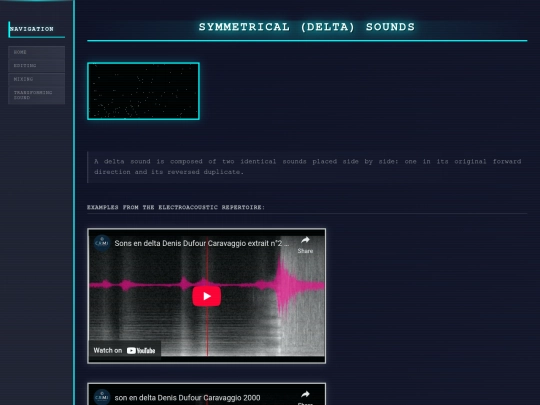Play the Caravaggio extrait n°2 video
The height and width of the screenshot is (405, 540).
coord(207,296)
